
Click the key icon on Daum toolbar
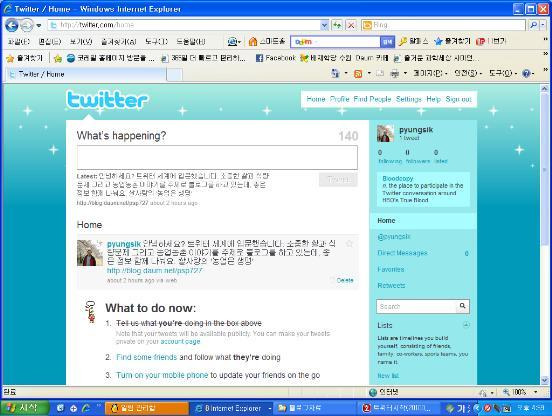click(403, 42)
